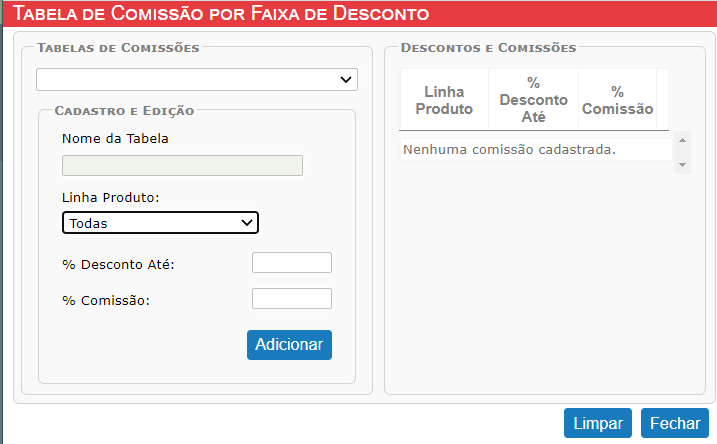Click the Limpar button
This screenshot has height=444, width=717.
598,423
